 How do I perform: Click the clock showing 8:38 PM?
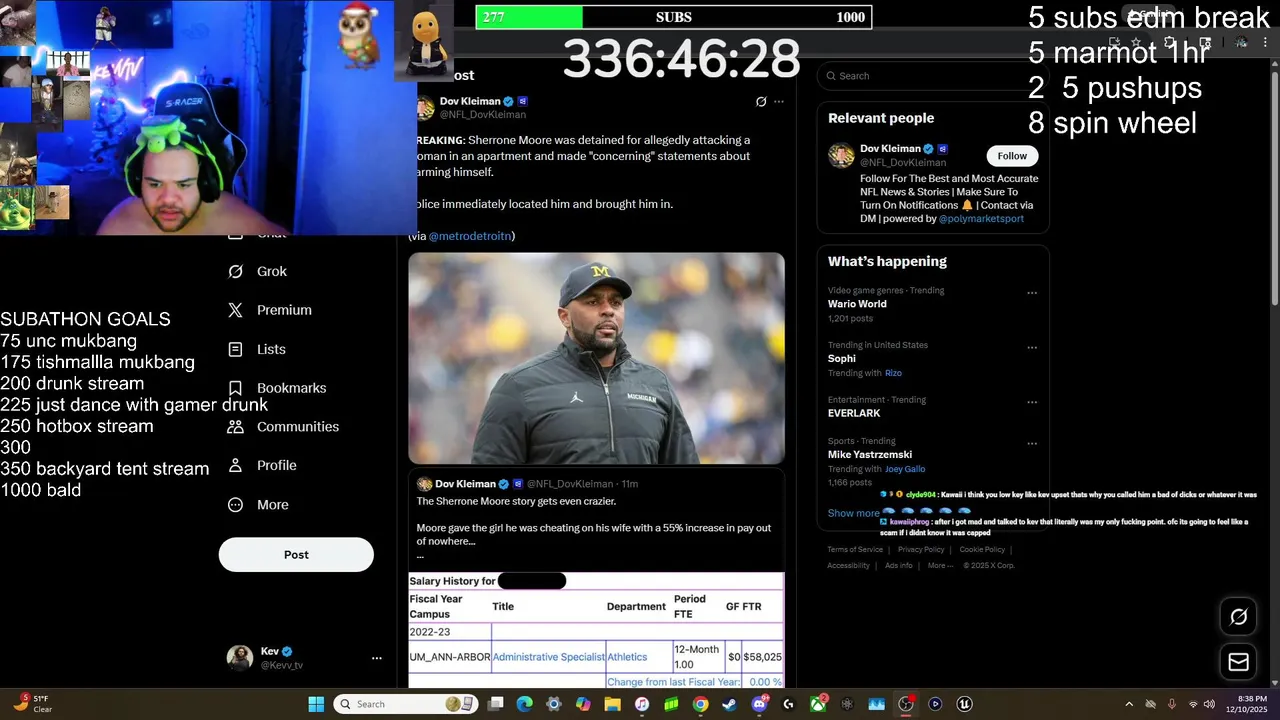tap(1252, 698)
